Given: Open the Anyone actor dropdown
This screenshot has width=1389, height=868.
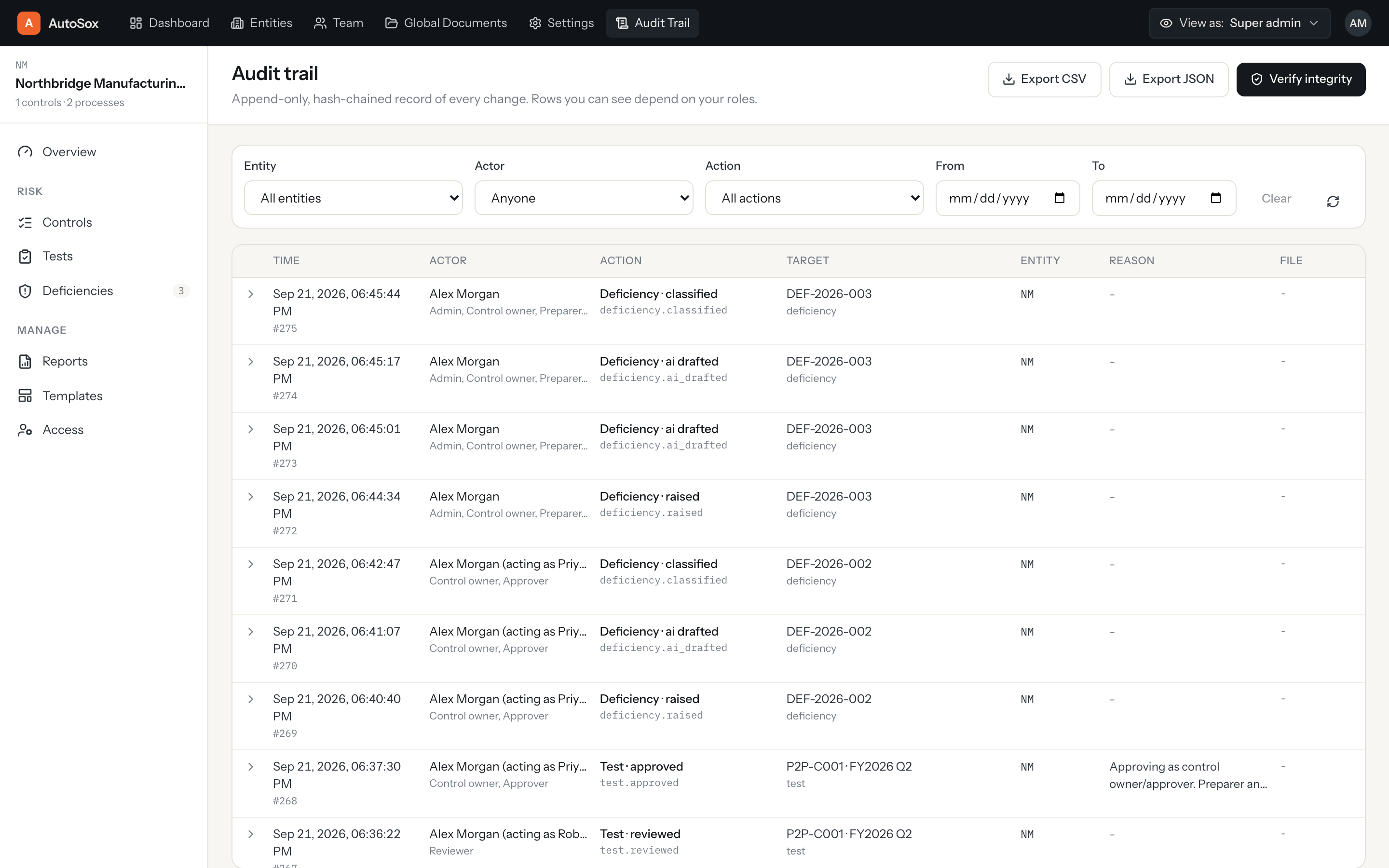Looking at the screenshot, I should tap(584, 198).
